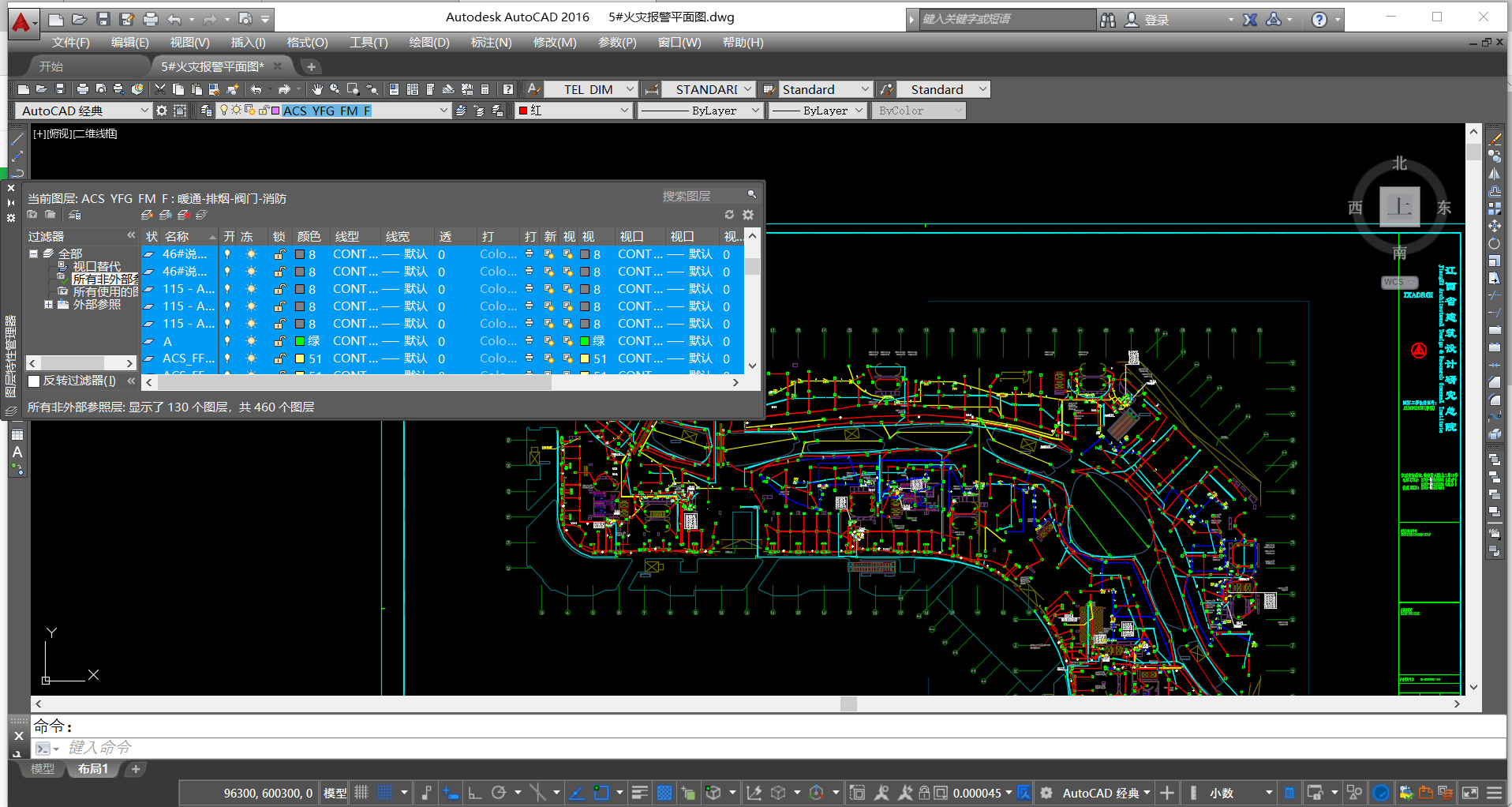Toggle lineweight display in status bar
Screen dimensions: 1512x807
click(640, 793)
